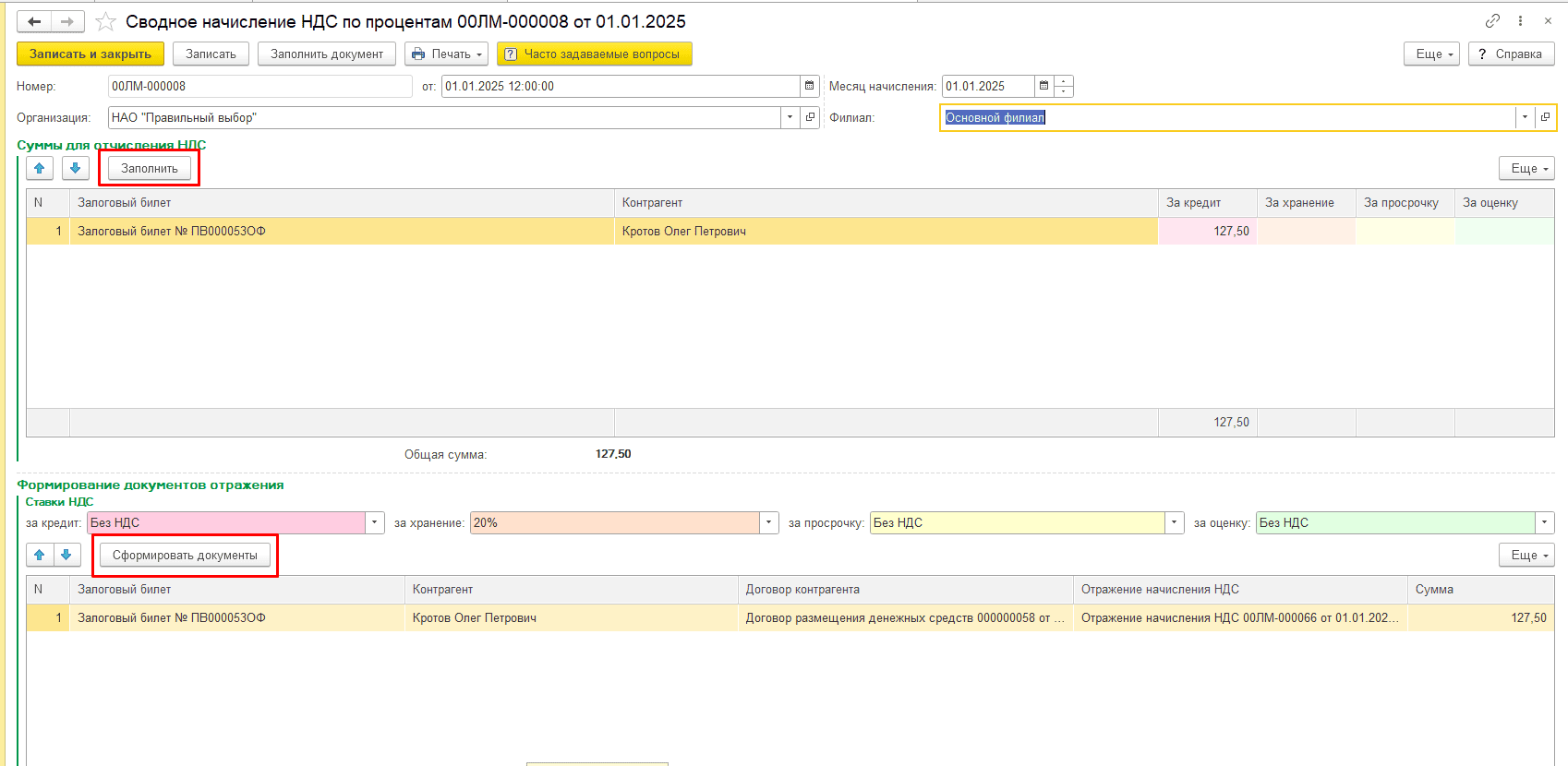This screenshot has width=1568, height=766.
Task: Open calendar picker for document date
Action: 810,86
